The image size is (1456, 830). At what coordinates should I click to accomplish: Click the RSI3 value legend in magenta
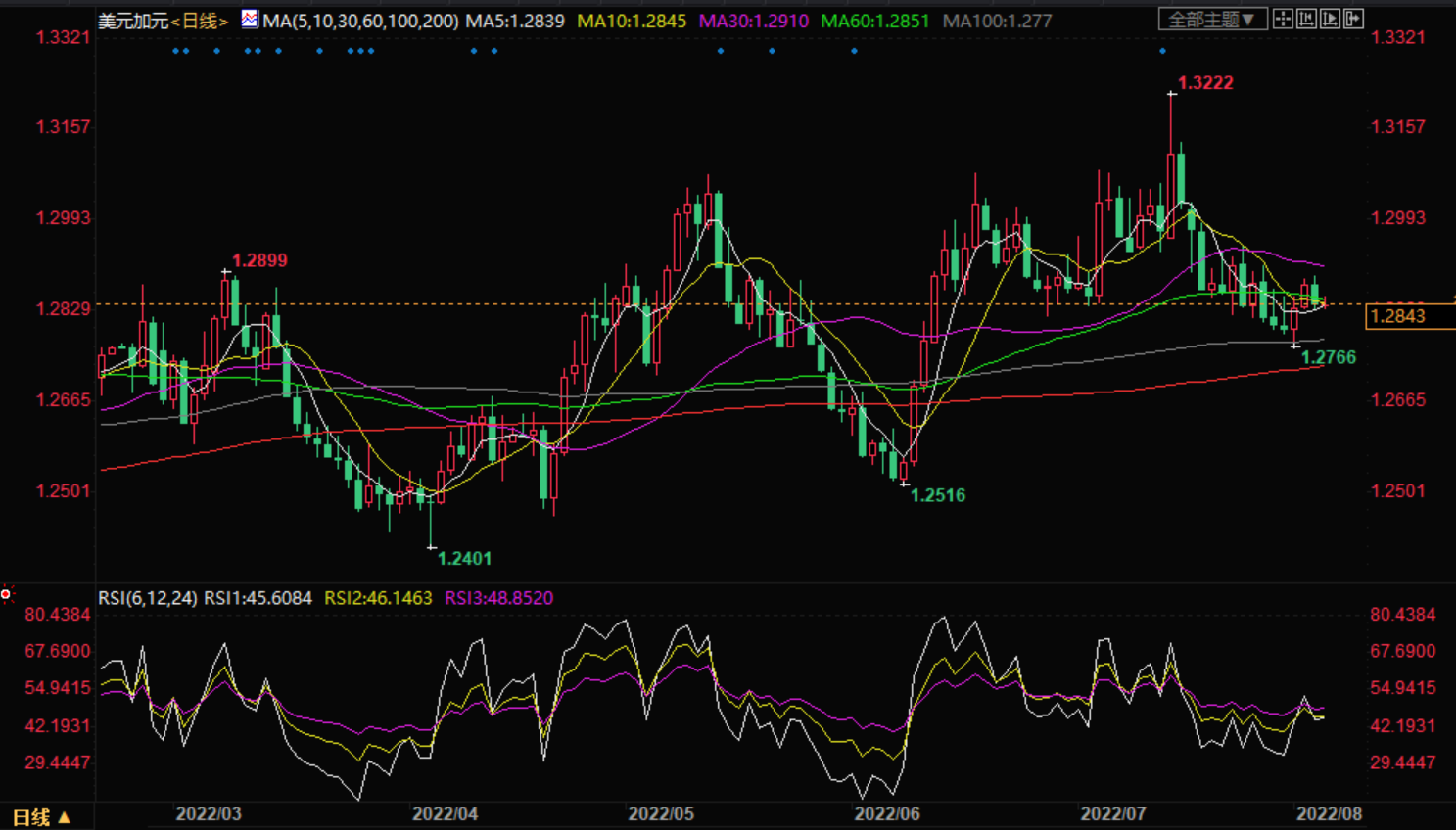tap(498, 598)
